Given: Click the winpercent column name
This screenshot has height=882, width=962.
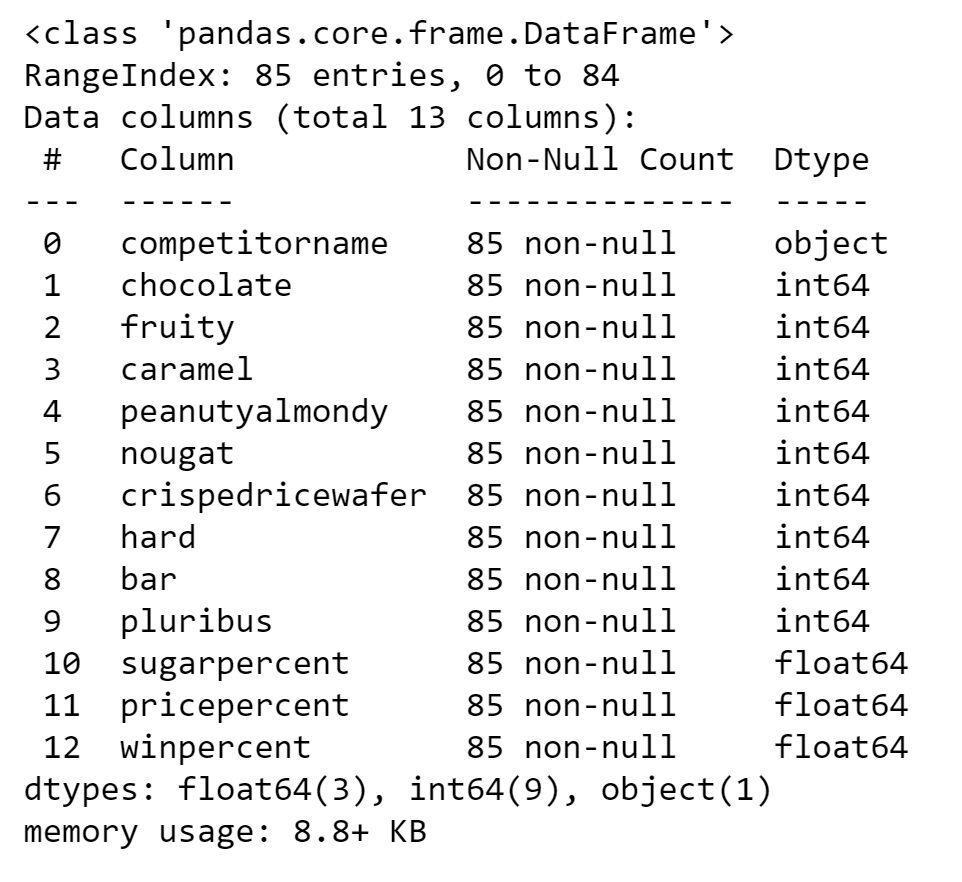Looking at the screenshot, I should pyautogui.click(x=215, y=748).
